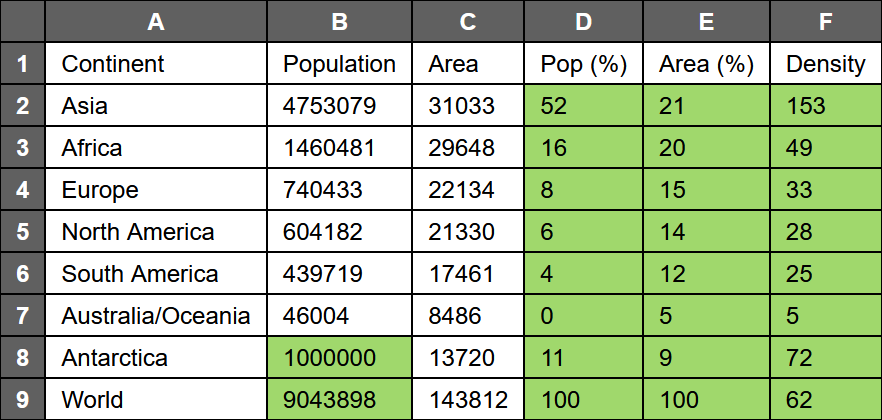
Task: Click Africa Pop (%) cell 16
Action: point(583,148)
